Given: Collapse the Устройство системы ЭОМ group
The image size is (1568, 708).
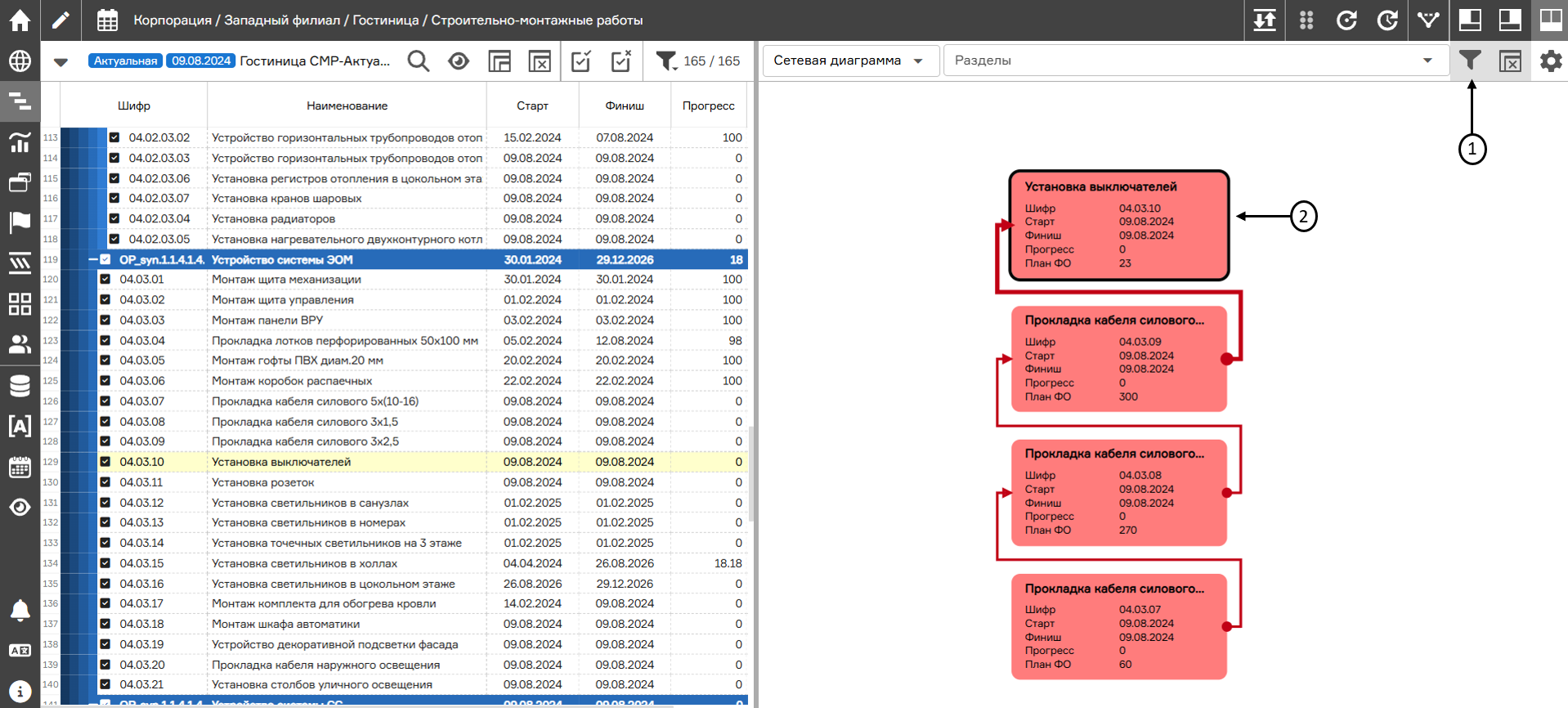Looking at the screenshot, I should click(93, 259).
